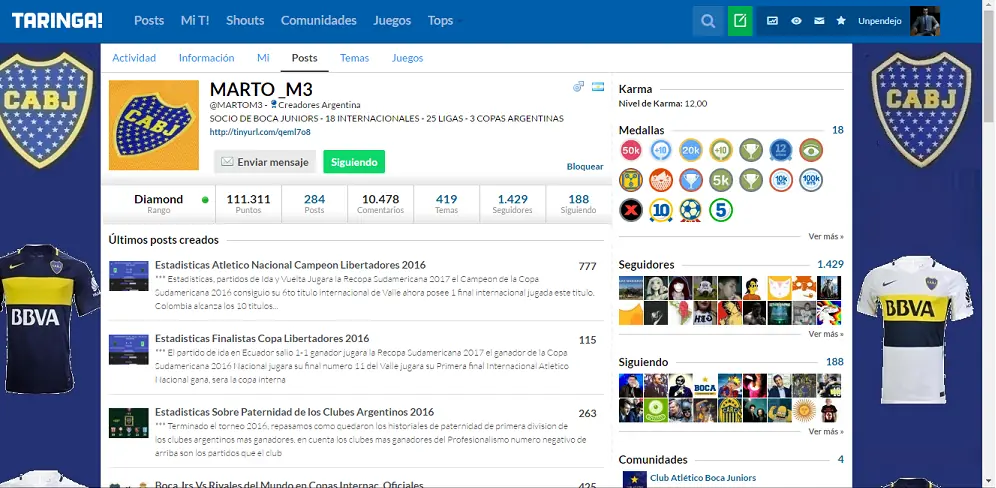The width and height of the screenshot is (996, 488).
Task: Click the gender symbol icon on profile
Action: [x=578, y=87]
